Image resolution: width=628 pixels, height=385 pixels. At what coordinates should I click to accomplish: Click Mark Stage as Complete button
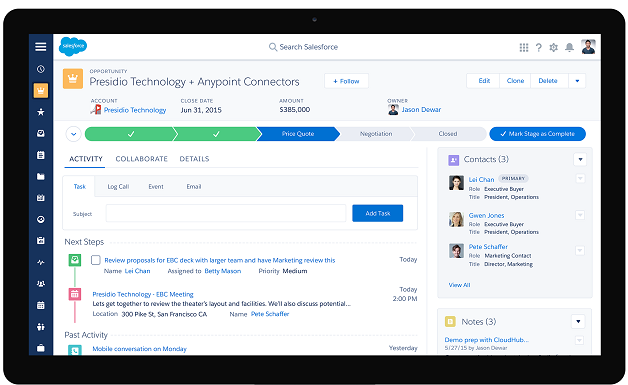click(x=537, y=134)
